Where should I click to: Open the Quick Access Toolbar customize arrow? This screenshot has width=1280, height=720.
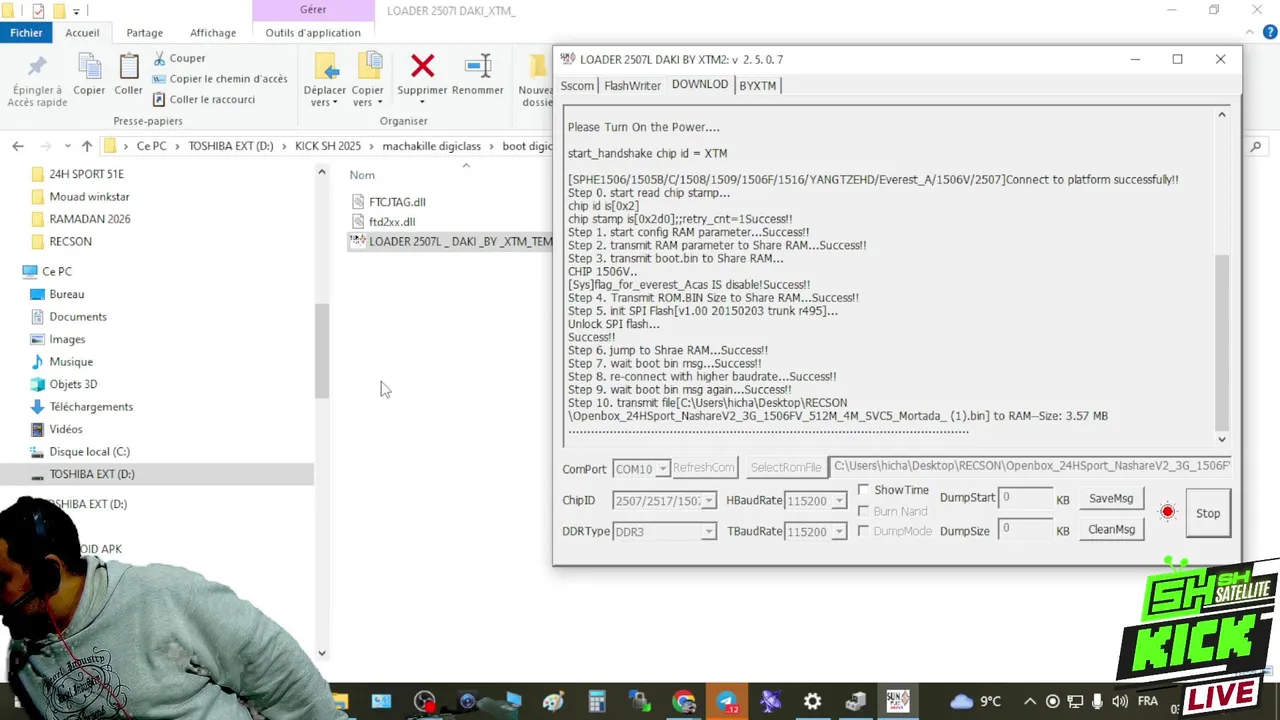[76, 12]
